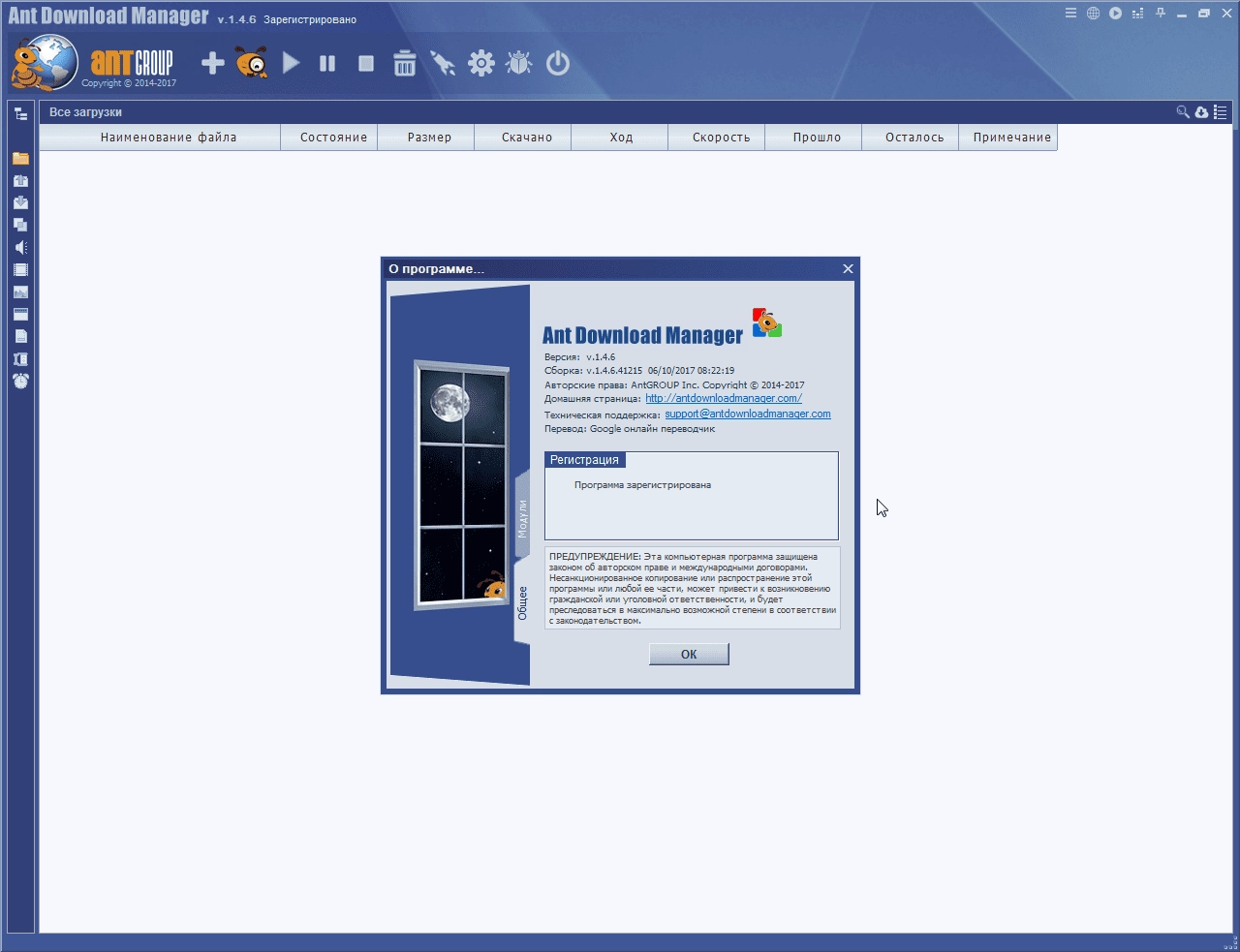Sort by Наименование файла column
The height and width of the screenshot is (952, 1240).
pos(160,138)
